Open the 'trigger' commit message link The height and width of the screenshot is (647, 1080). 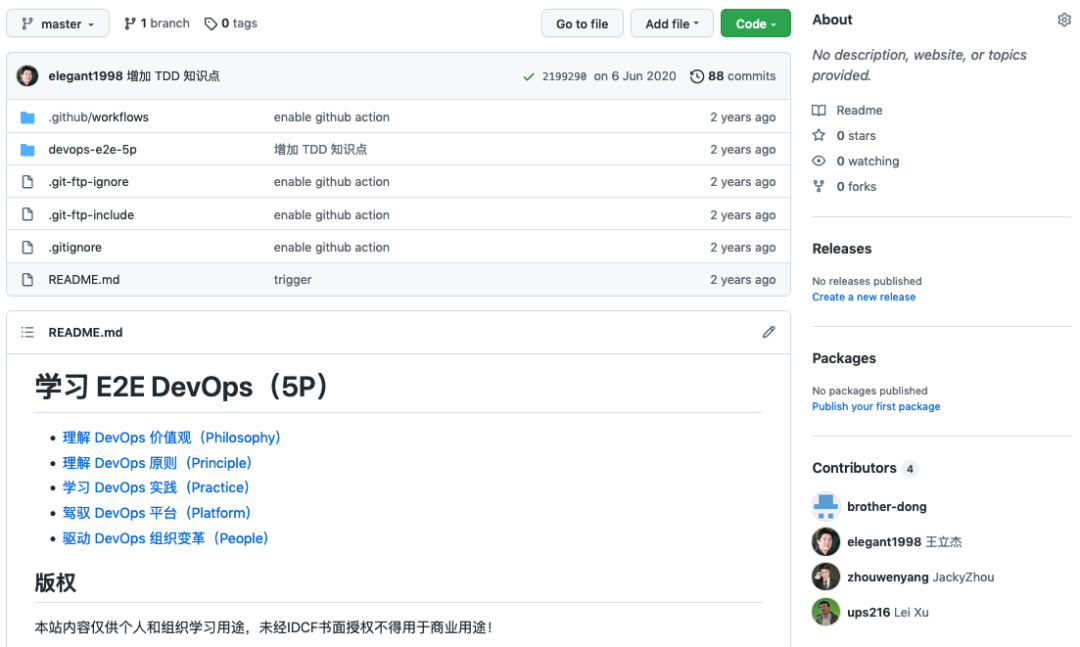(293, 280)
